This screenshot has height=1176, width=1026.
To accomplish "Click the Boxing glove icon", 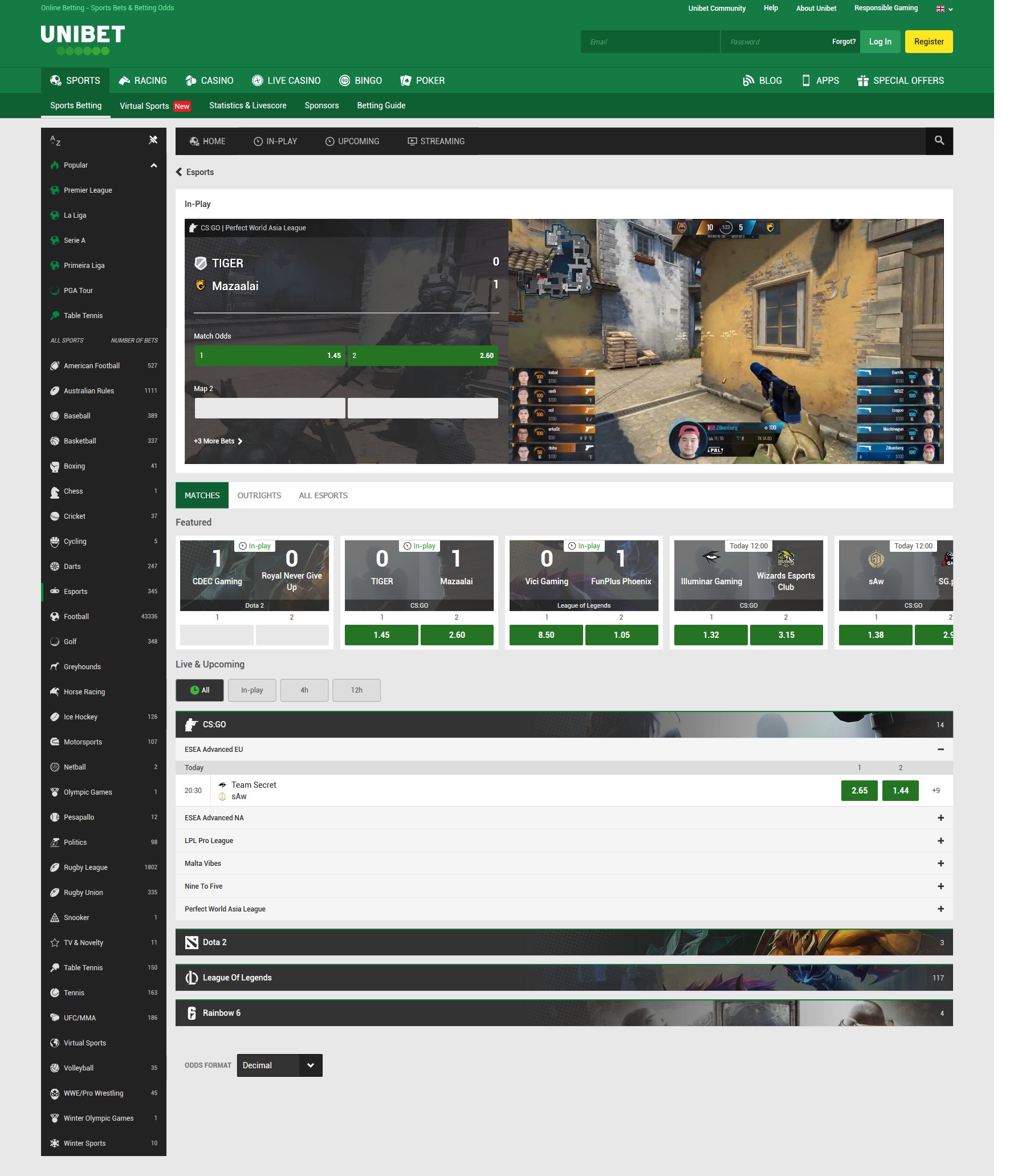I will pyautogui.click(x=54, y=466).
